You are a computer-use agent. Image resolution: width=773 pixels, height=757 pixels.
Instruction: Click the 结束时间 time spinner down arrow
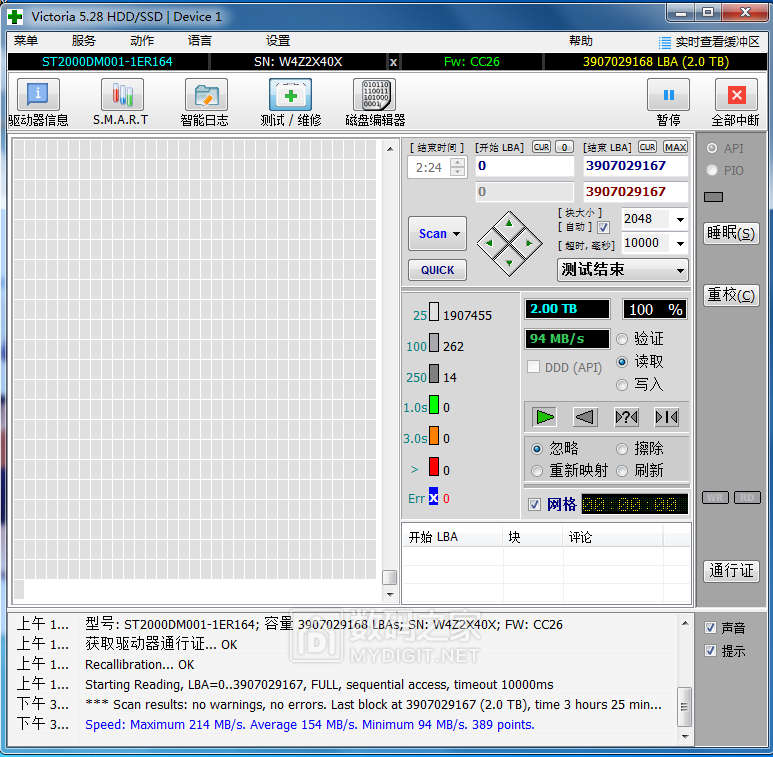pos(458,172)
